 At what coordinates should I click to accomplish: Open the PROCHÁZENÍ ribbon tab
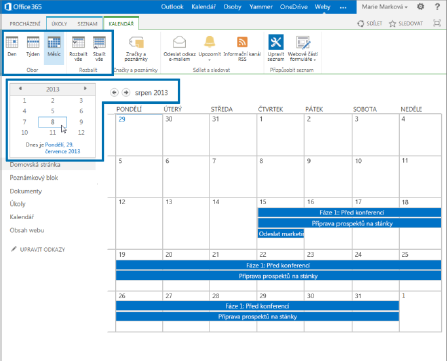pyautogui.click(x=25, y=24)
